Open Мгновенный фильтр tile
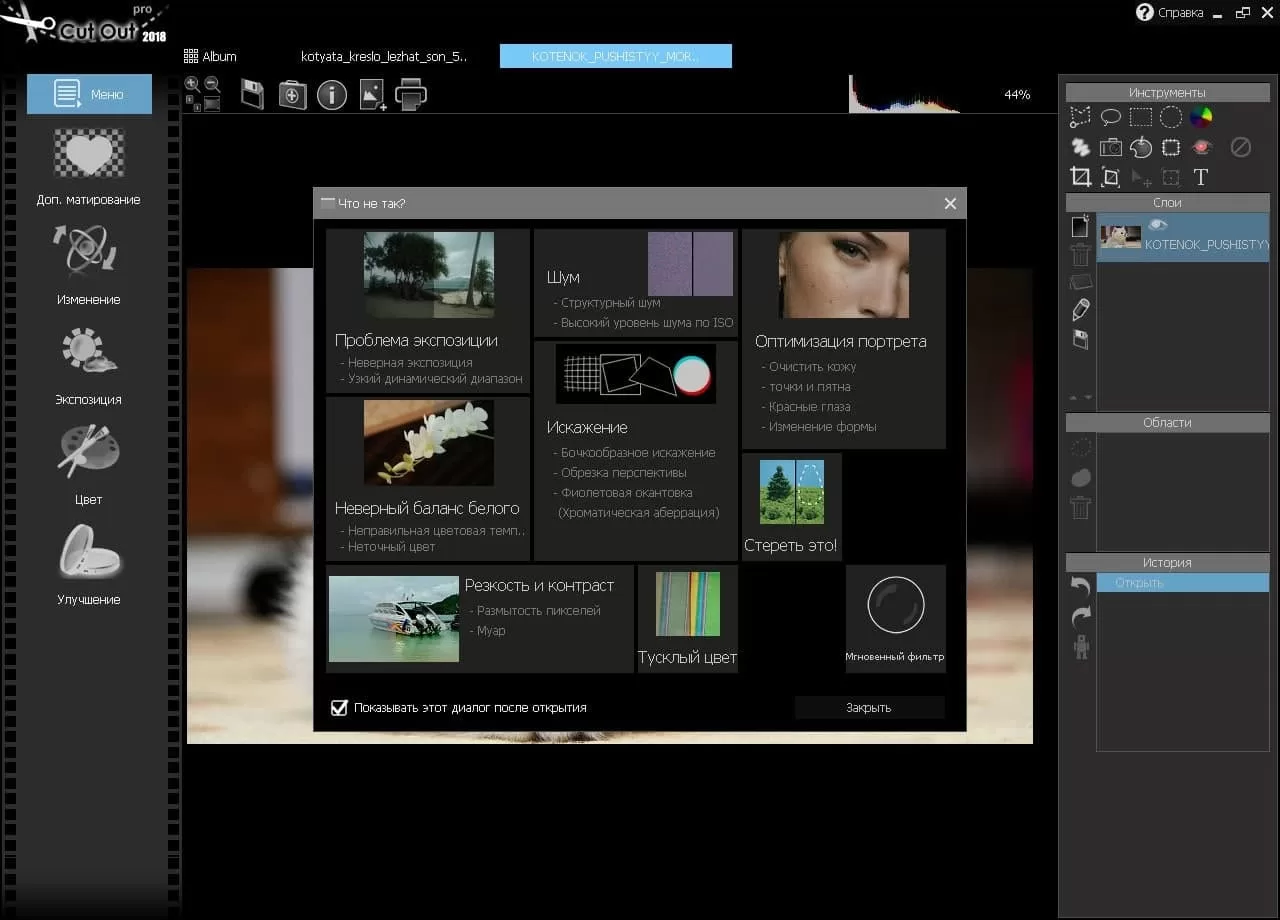Screen dimensions: 1280x920 pos(895,618)
